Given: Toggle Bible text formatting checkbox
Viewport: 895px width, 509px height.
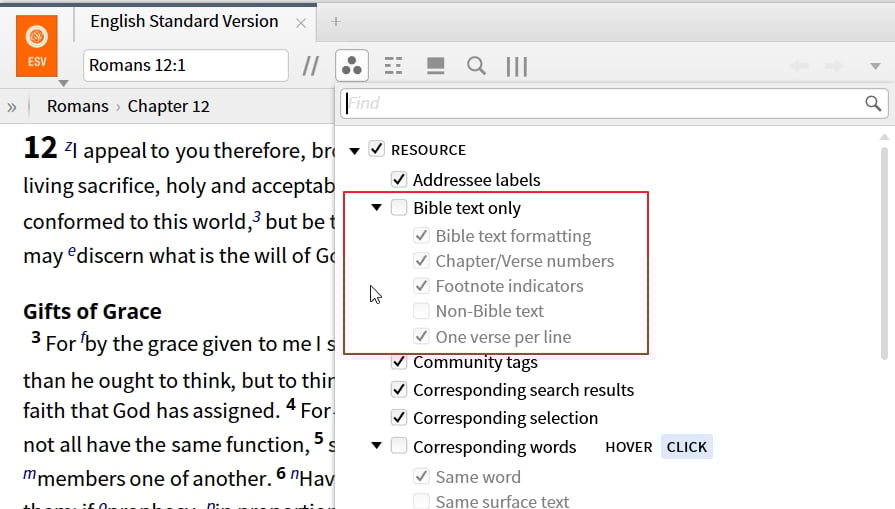Looking at the screenshot, I should pos(421,235).
